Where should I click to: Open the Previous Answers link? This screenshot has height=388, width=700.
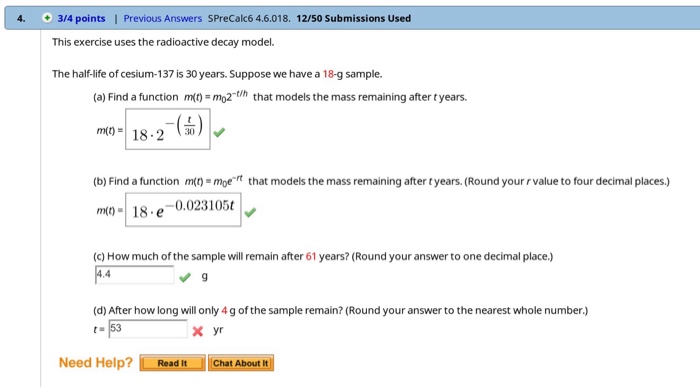(162, 18)
